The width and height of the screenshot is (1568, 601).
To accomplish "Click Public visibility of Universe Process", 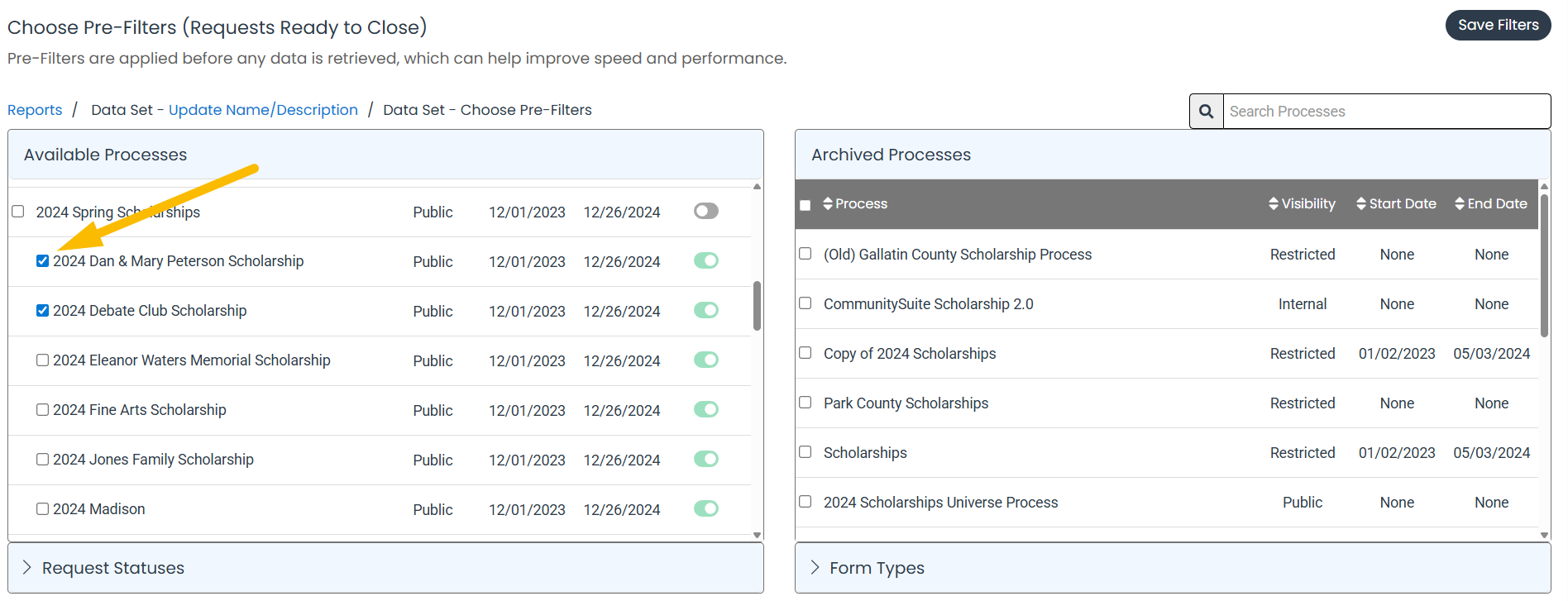I will click(x=1302, y=503).
